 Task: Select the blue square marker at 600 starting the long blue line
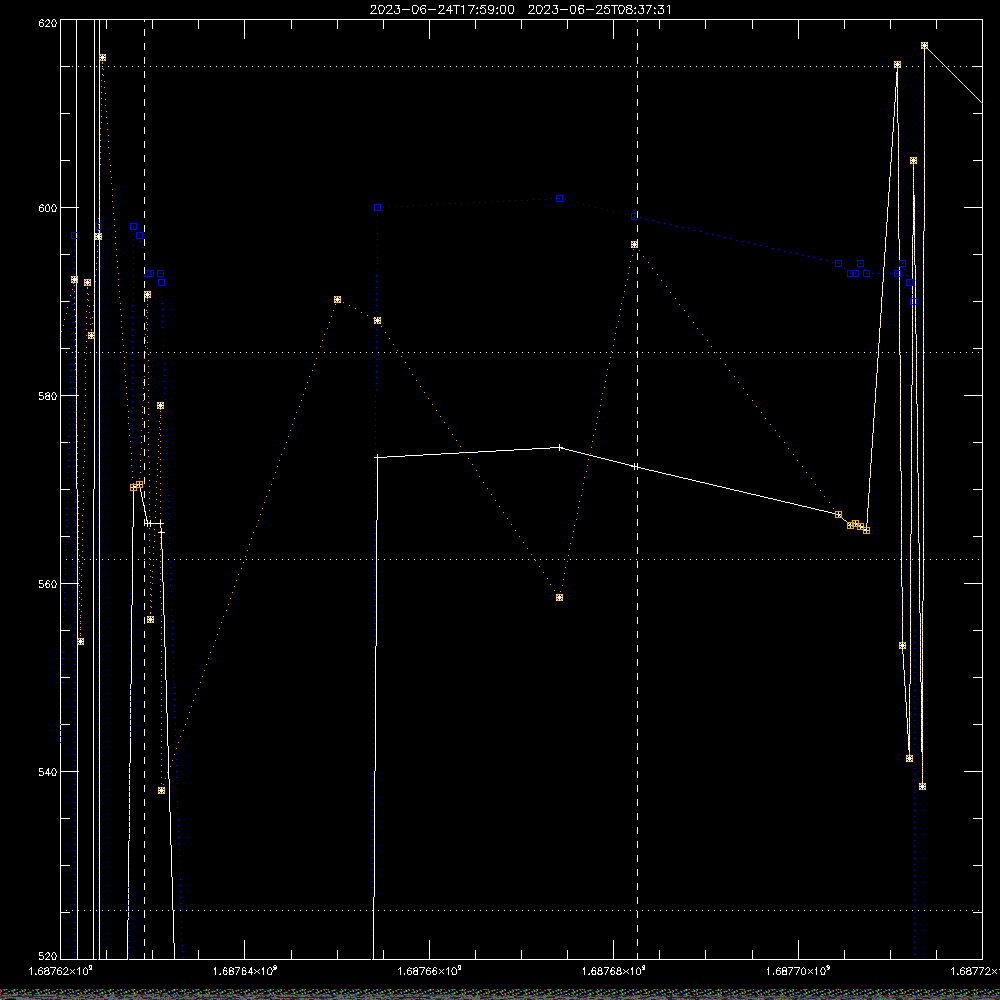click(x=378, y=207)
